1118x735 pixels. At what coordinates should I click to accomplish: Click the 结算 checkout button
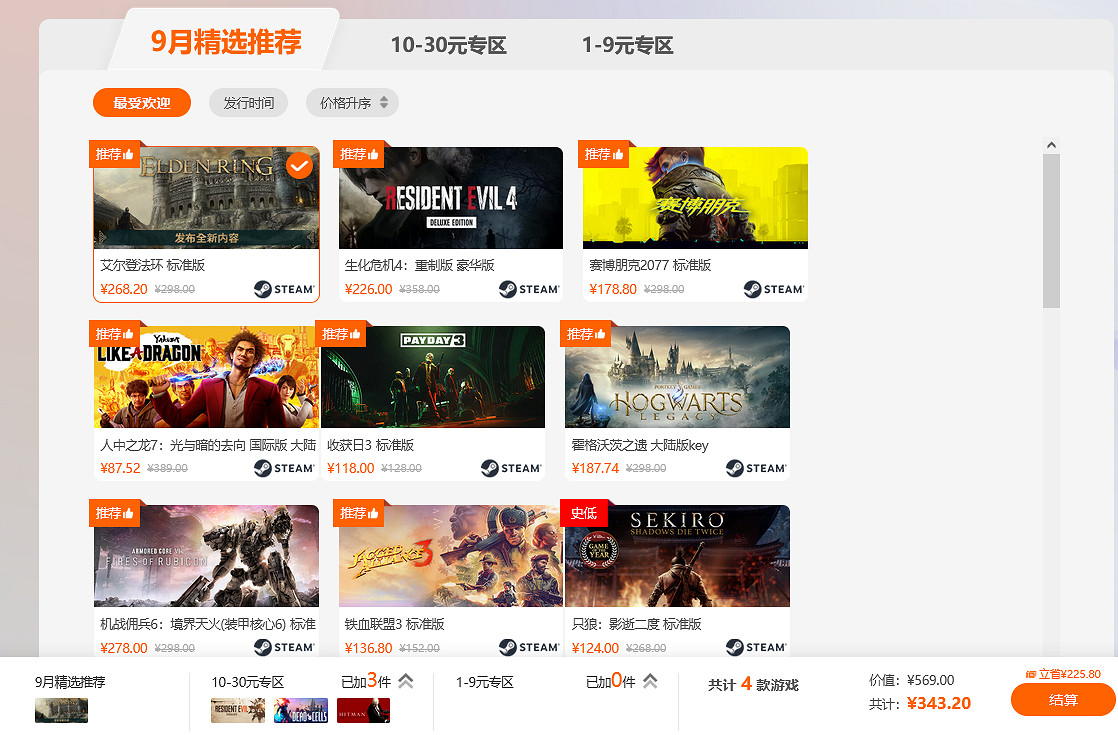[1062, 701]
